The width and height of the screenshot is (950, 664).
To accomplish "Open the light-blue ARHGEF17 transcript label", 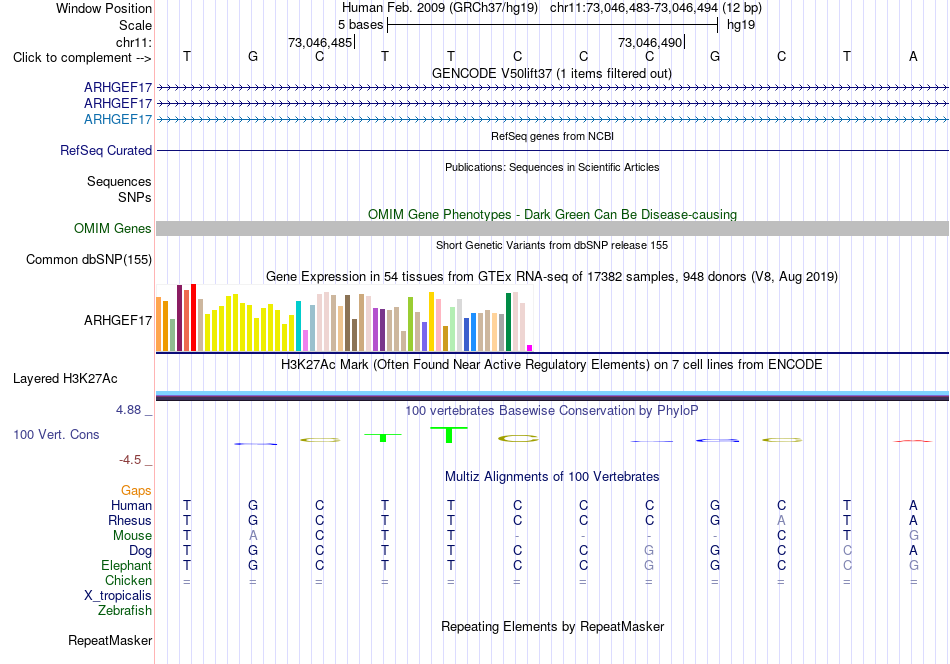I will point(118,119).
